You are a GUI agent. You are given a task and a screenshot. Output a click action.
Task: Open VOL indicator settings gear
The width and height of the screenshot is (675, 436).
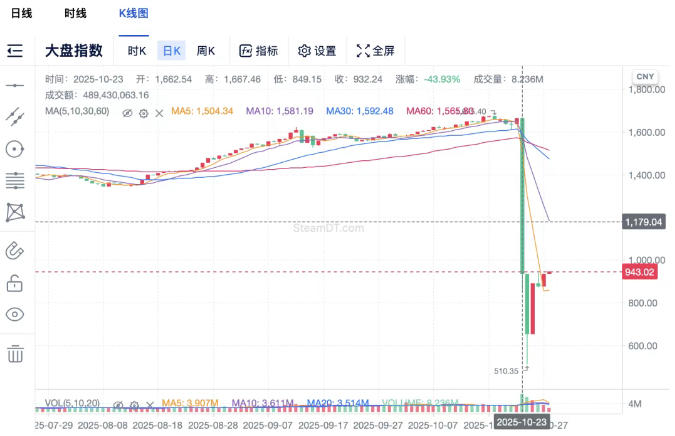134,405
